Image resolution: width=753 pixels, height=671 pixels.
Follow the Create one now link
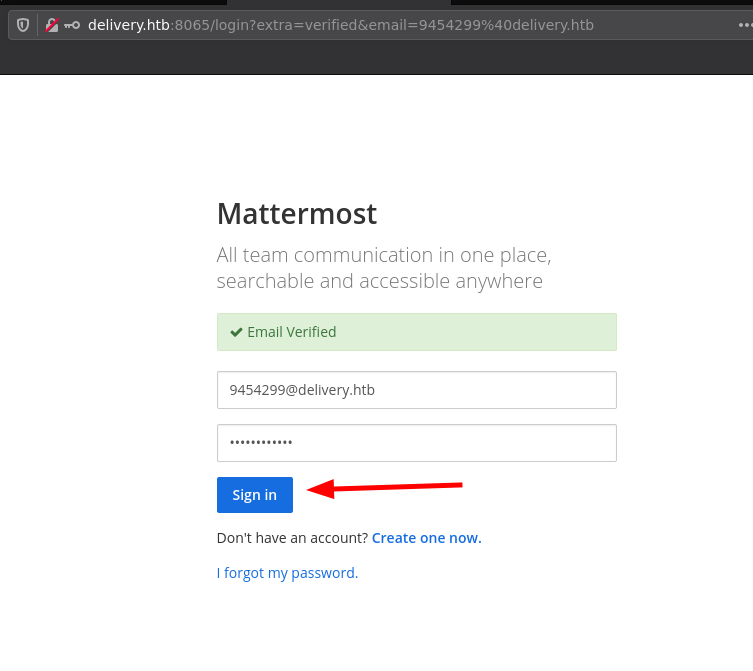[426, 538]
